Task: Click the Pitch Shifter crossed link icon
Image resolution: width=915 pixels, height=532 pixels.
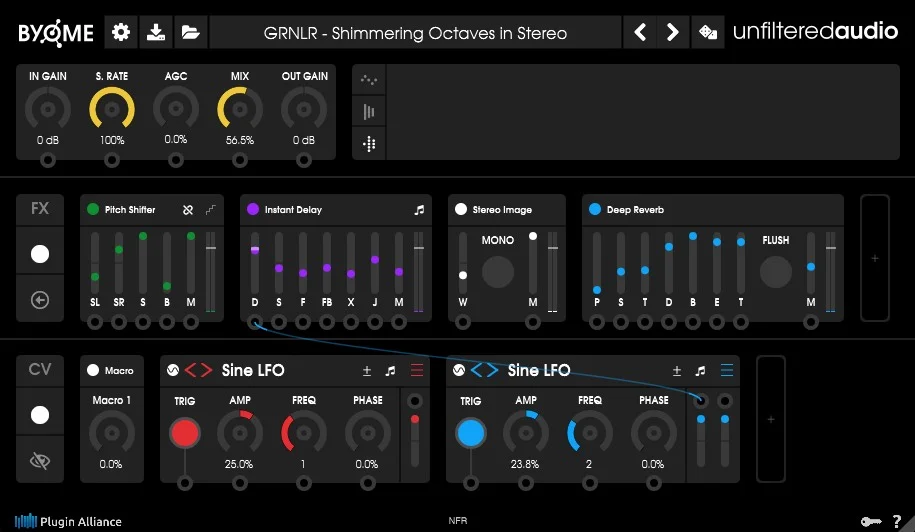Action: point(188,209)
